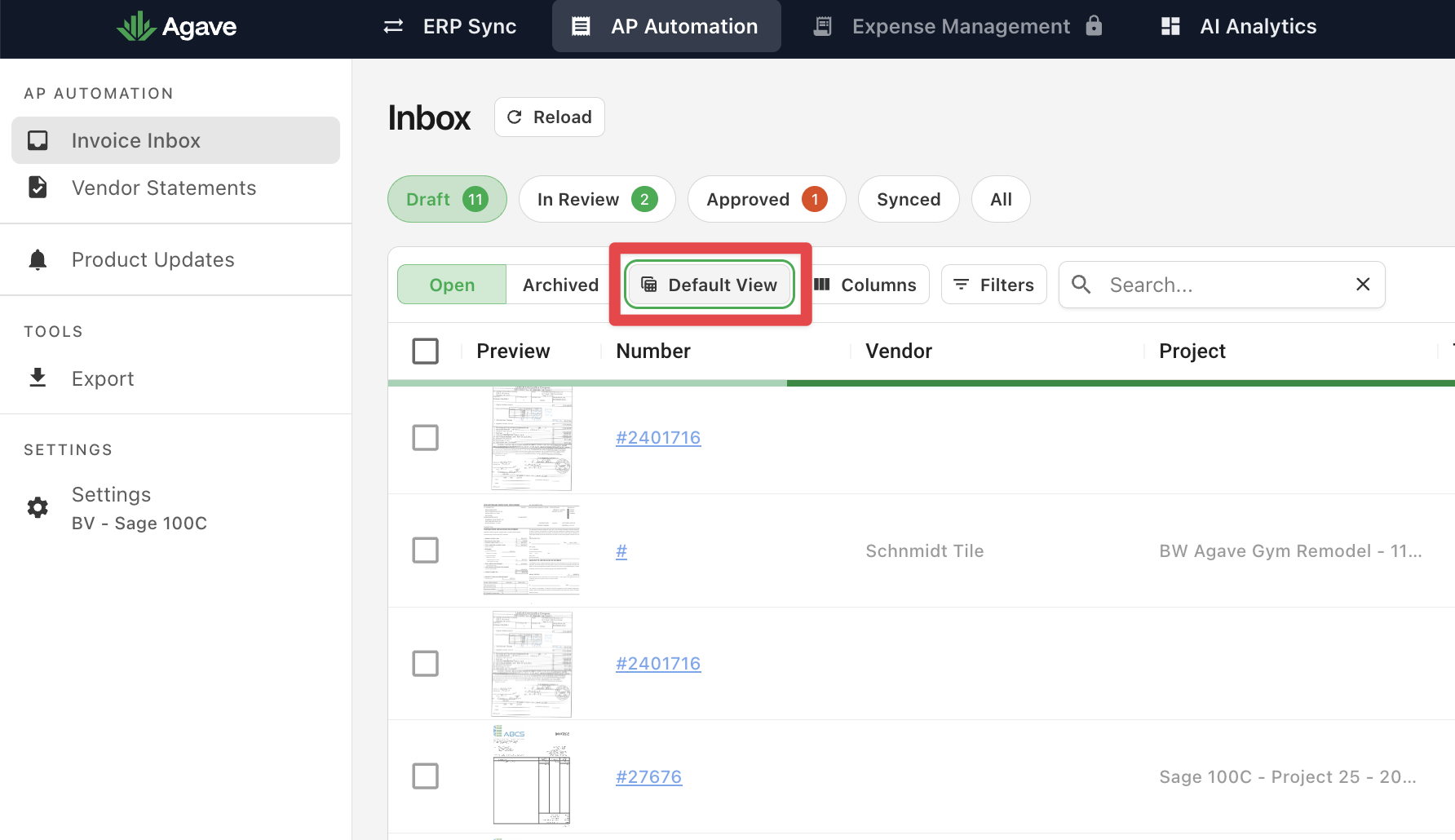1455x840 pixels.
Task: Click the search magnifier icon
Action: (x=1081, y=284)
